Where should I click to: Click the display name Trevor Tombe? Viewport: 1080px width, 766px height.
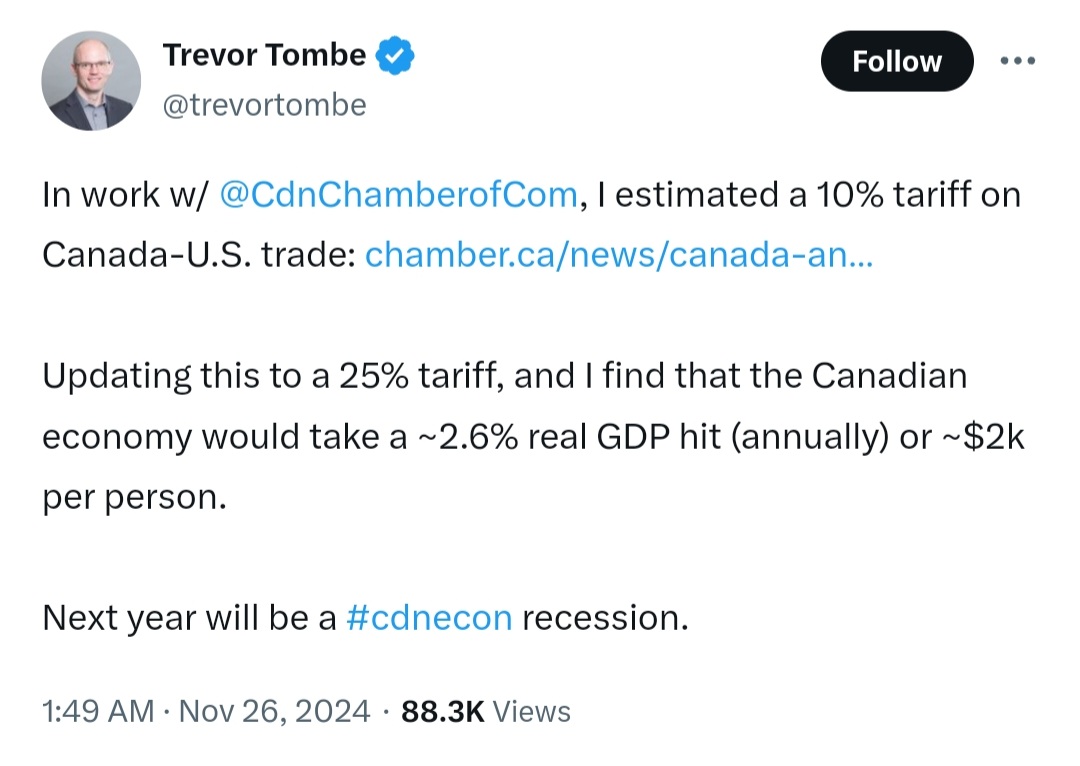tap(264, 55)
